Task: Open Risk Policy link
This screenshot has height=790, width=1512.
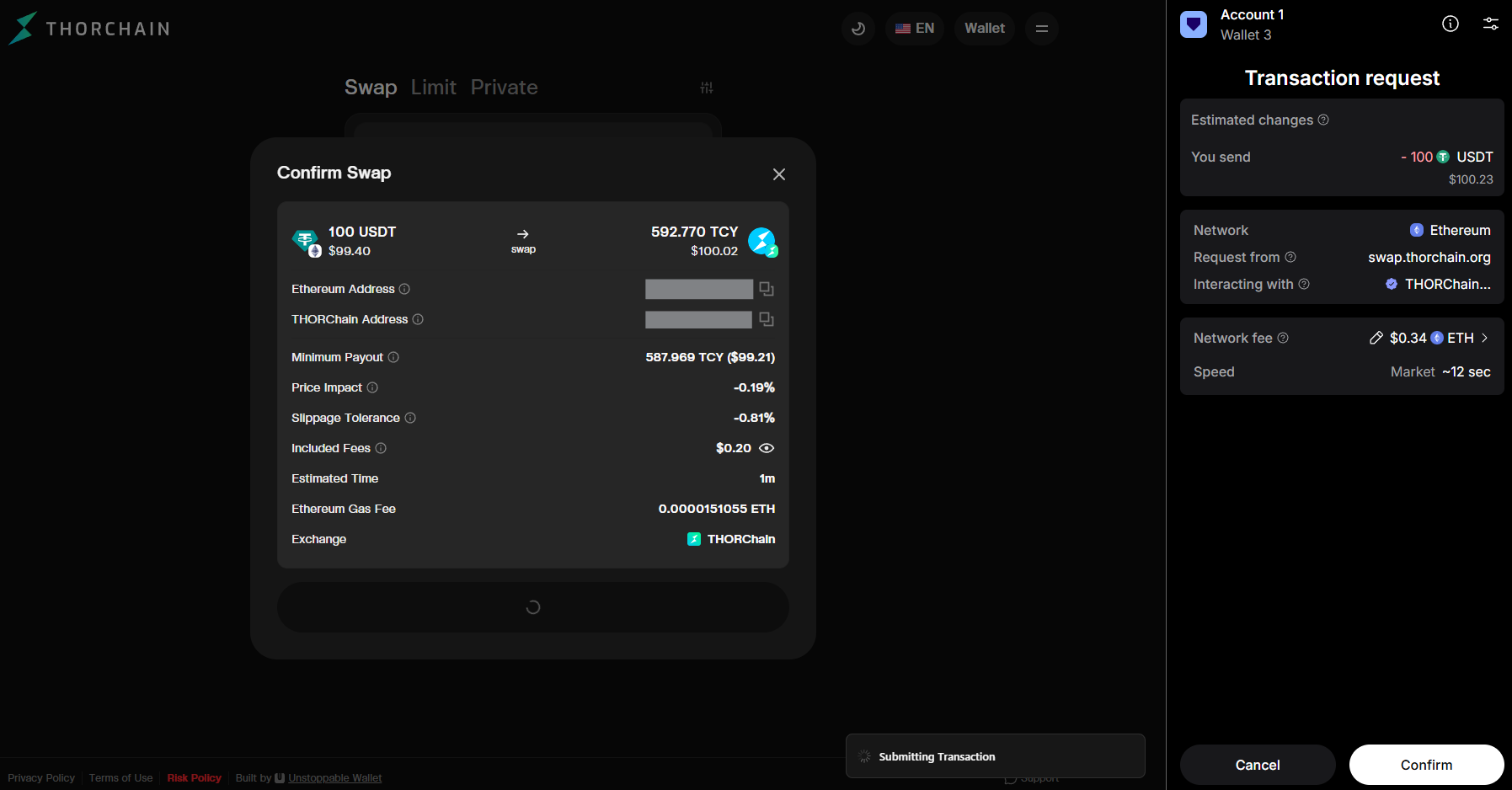Action: click(x=195, y=778)
